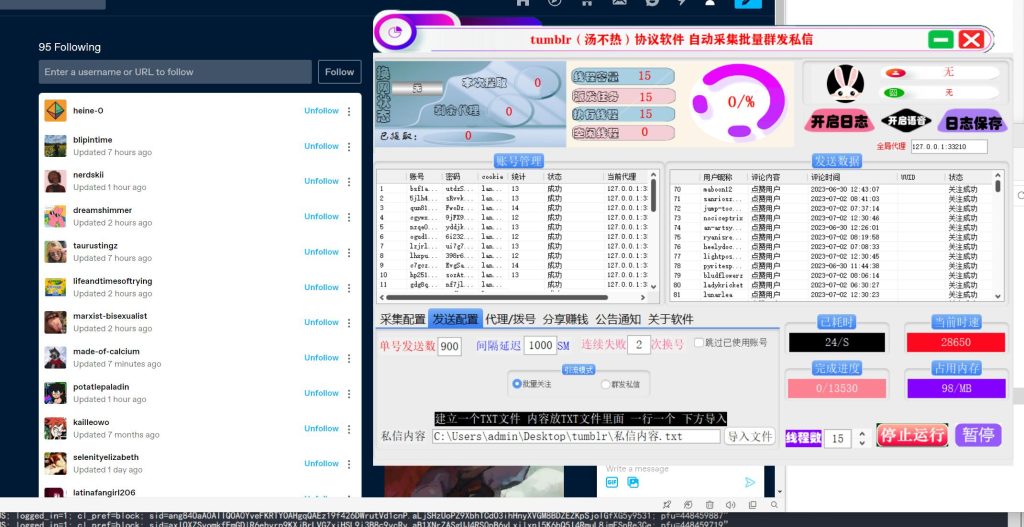The image size is (1024, 527).
Task: Open options menu for kailleowo
Action: [349, 428]
